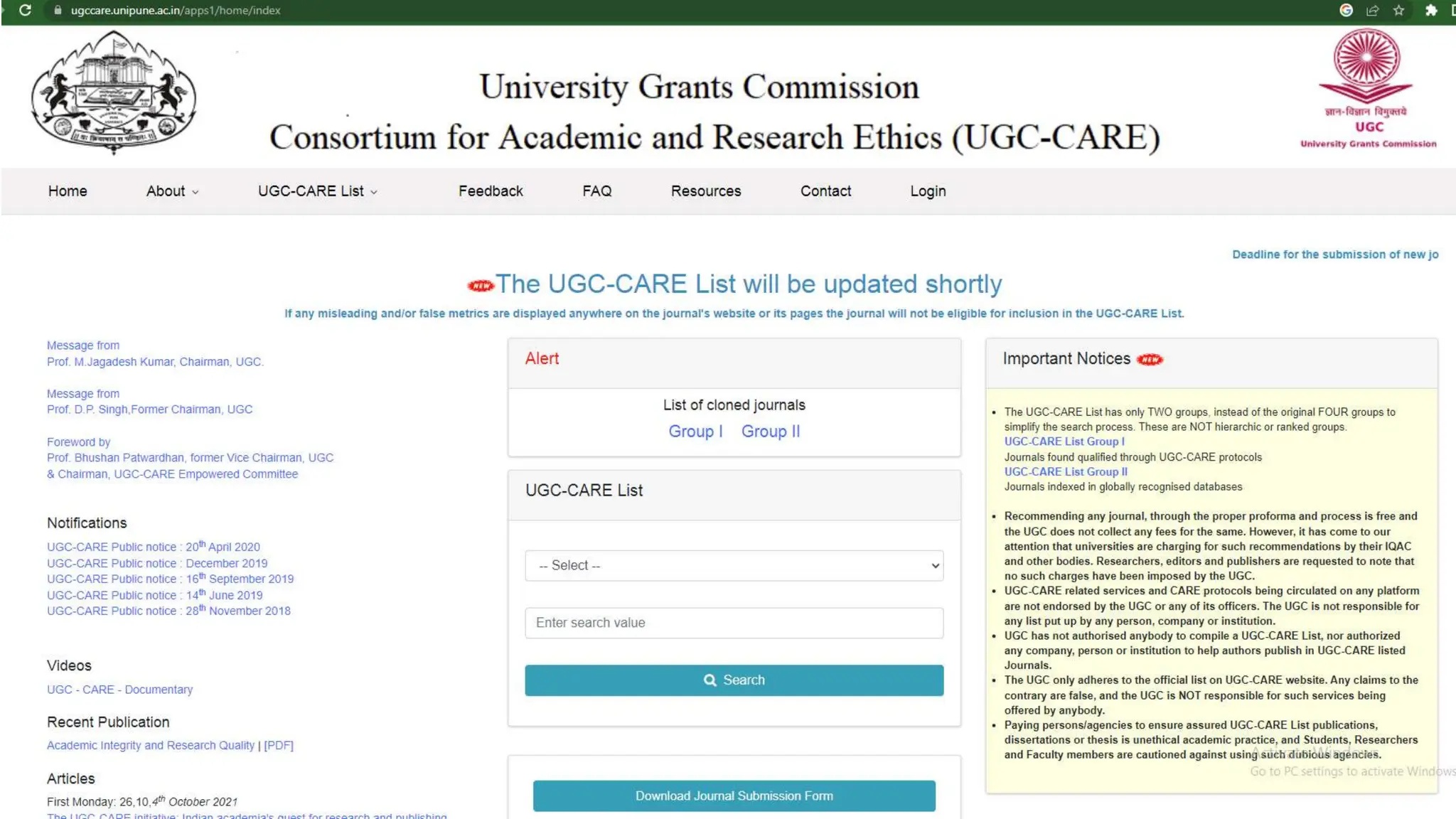Open the Feedback menu item
Image resolution: width=1456 pixels, height=819 pixels.
(x=491, y=191)
